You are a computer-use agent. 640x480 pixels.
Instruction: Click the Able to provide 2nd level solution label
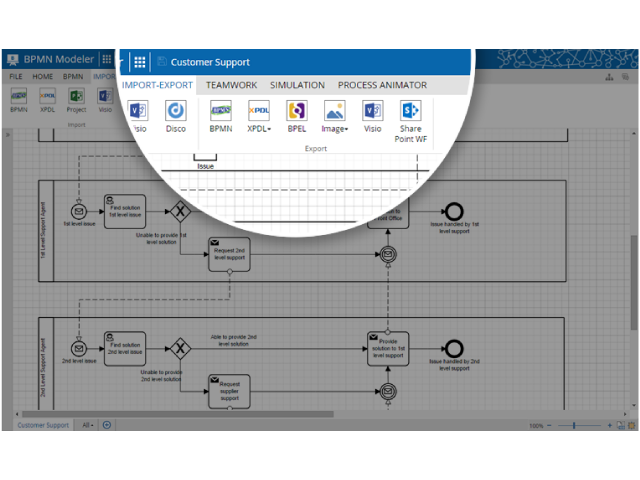click(233, 340)
